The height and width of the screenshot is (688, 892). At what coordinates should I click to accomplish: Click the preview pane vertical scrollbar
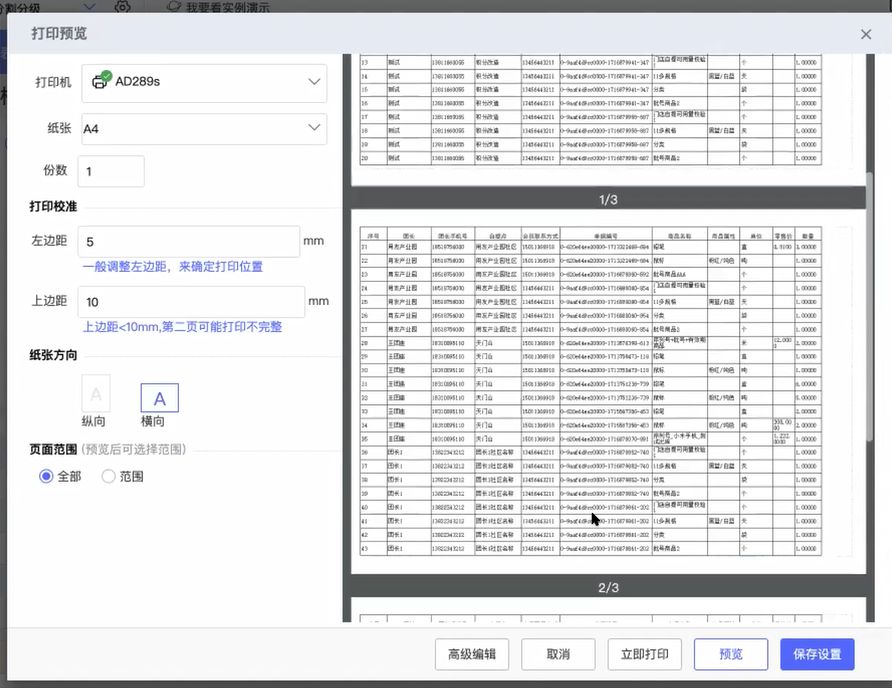[x=870, y=300]
